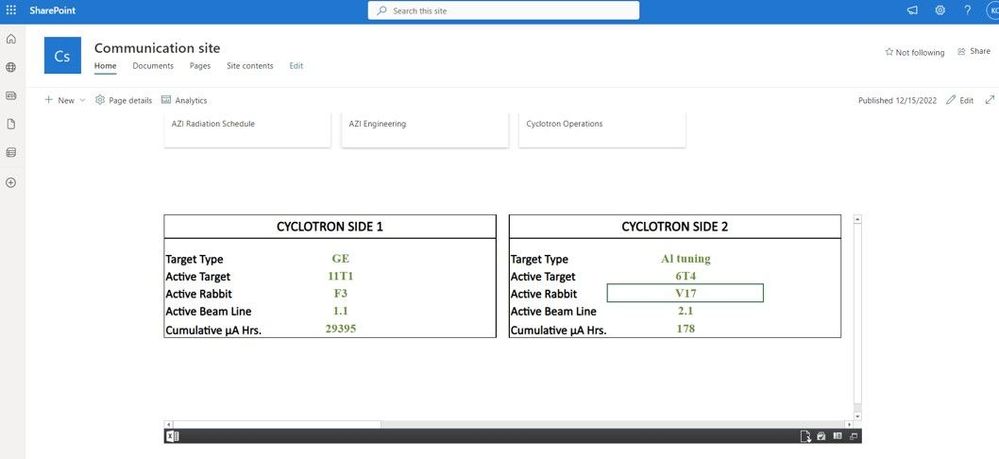Focus the Search this site box
The height and width of the screenshot is (459, 999).
click(503, 10)
